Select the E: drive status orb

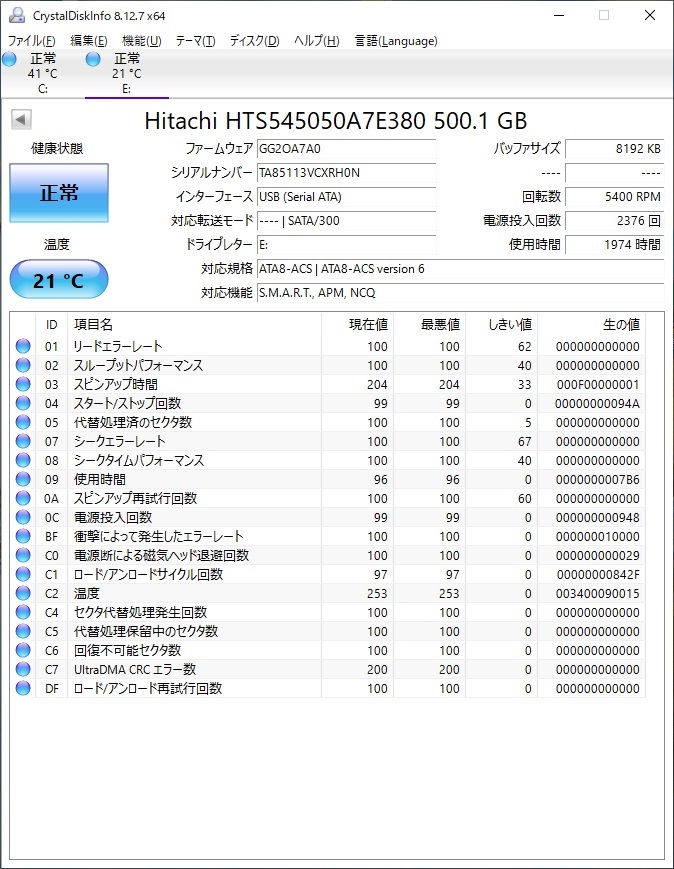(x=93, y=59)
